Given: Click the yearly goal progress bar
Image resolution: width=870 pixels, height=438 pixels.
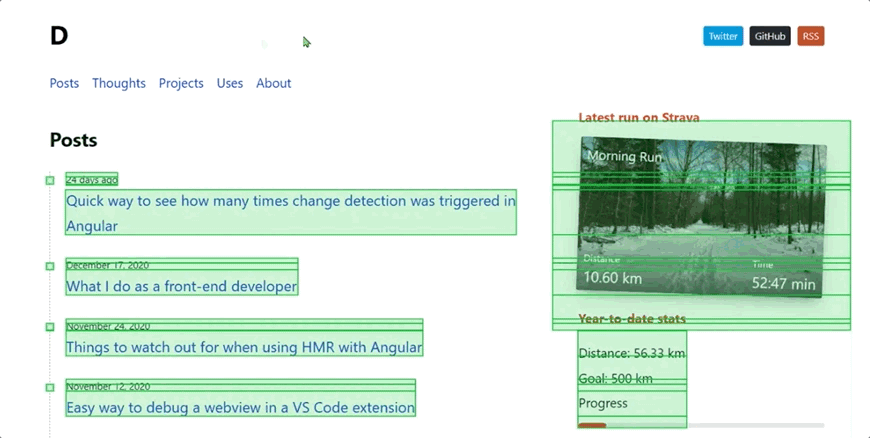Looking at the screenshot, I should 701,425.
